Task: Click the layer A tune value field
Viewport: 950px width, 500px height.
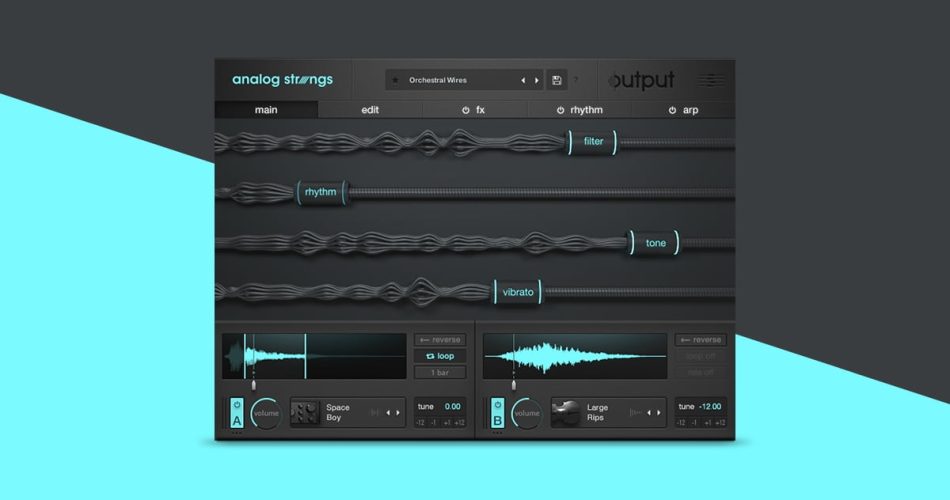Action: (452, 406)
